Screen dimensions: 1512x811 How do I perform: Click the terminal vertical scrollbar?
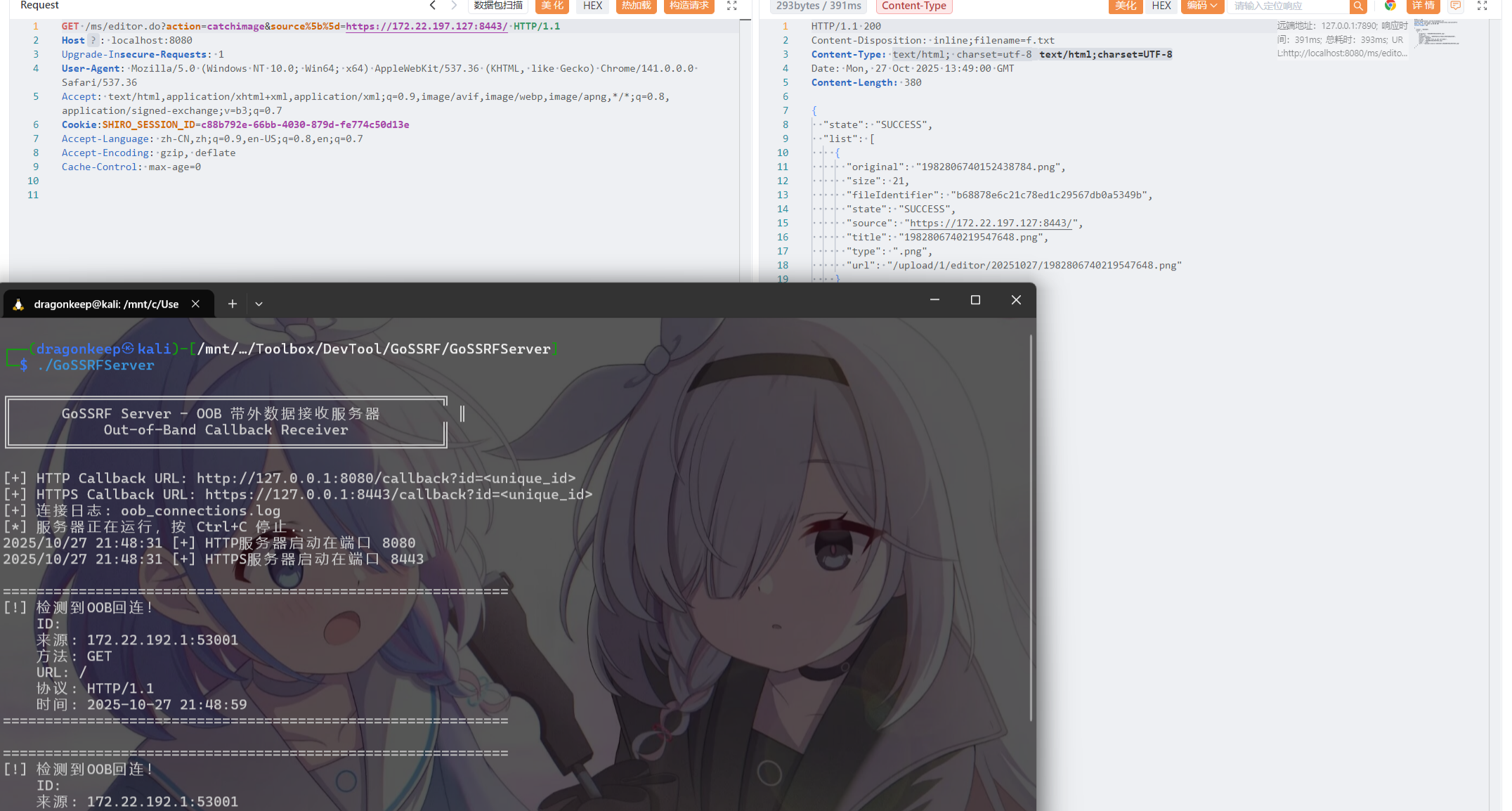coord(1030,527)
